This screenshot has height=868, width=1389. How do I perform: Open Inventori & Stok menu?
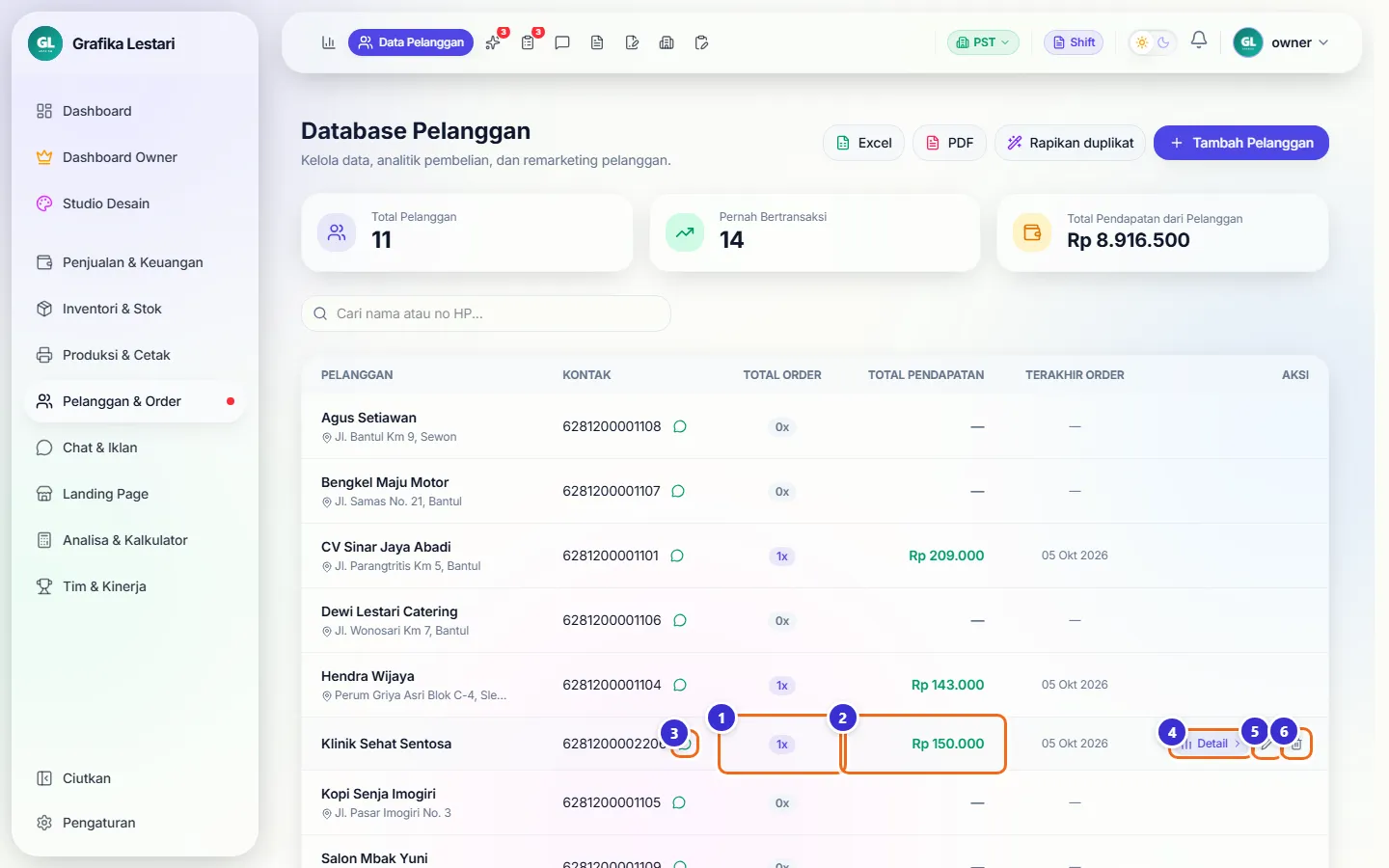click(135, 309)
